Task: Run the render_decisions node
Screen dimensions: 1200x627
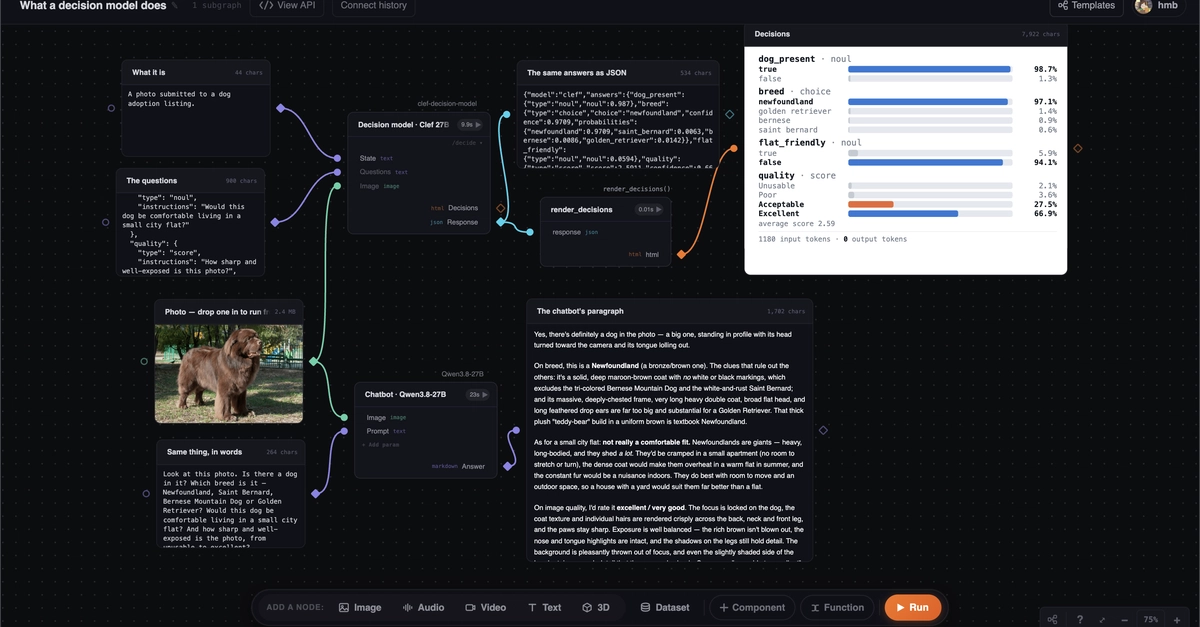Action: 650,210
